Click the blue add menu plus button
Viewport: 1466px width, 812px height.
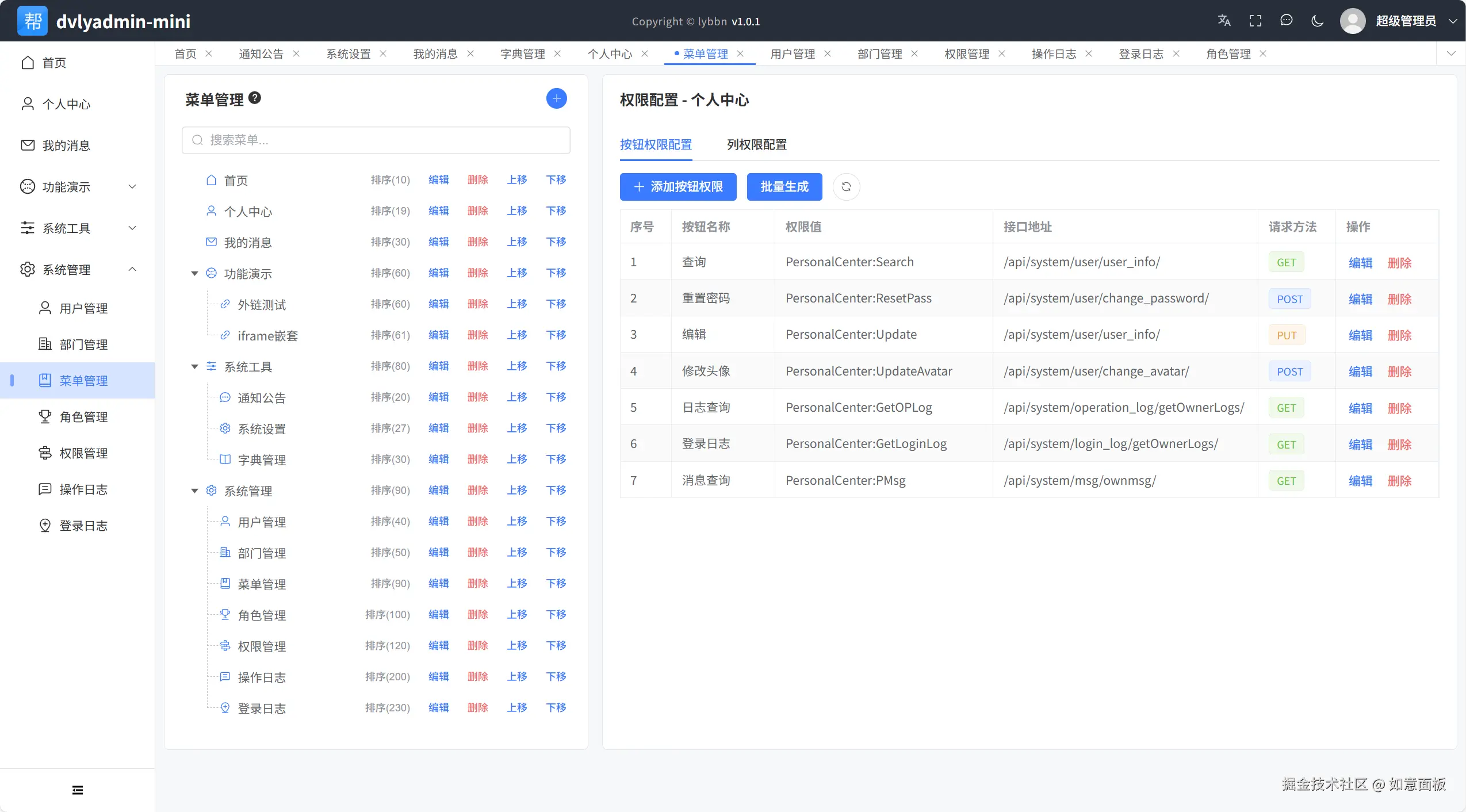[x=556, y=98]
